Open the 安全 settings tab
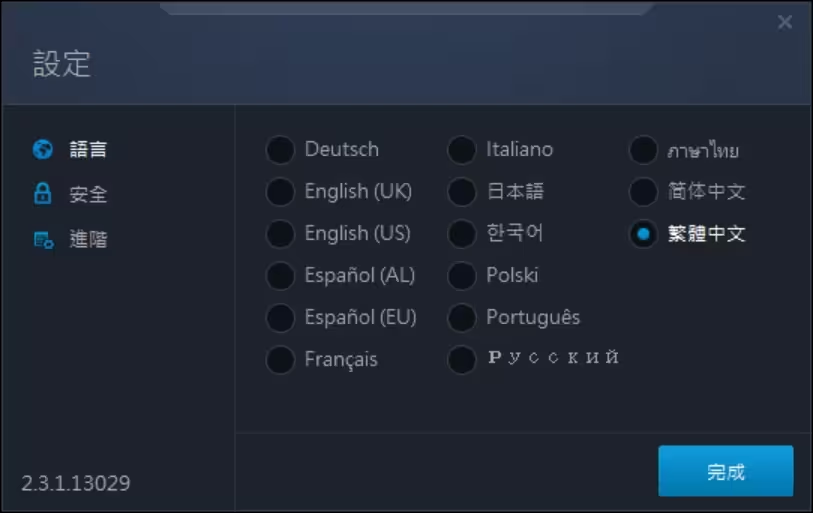The image size is (813, 513). [88, 195]
